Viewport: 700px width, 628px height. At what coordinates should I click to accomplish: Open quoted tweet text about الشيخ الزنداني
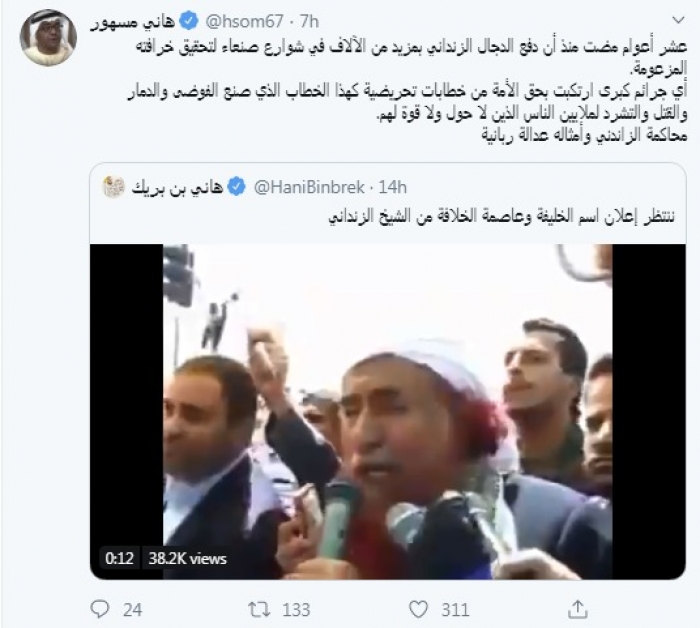(501, 216)
